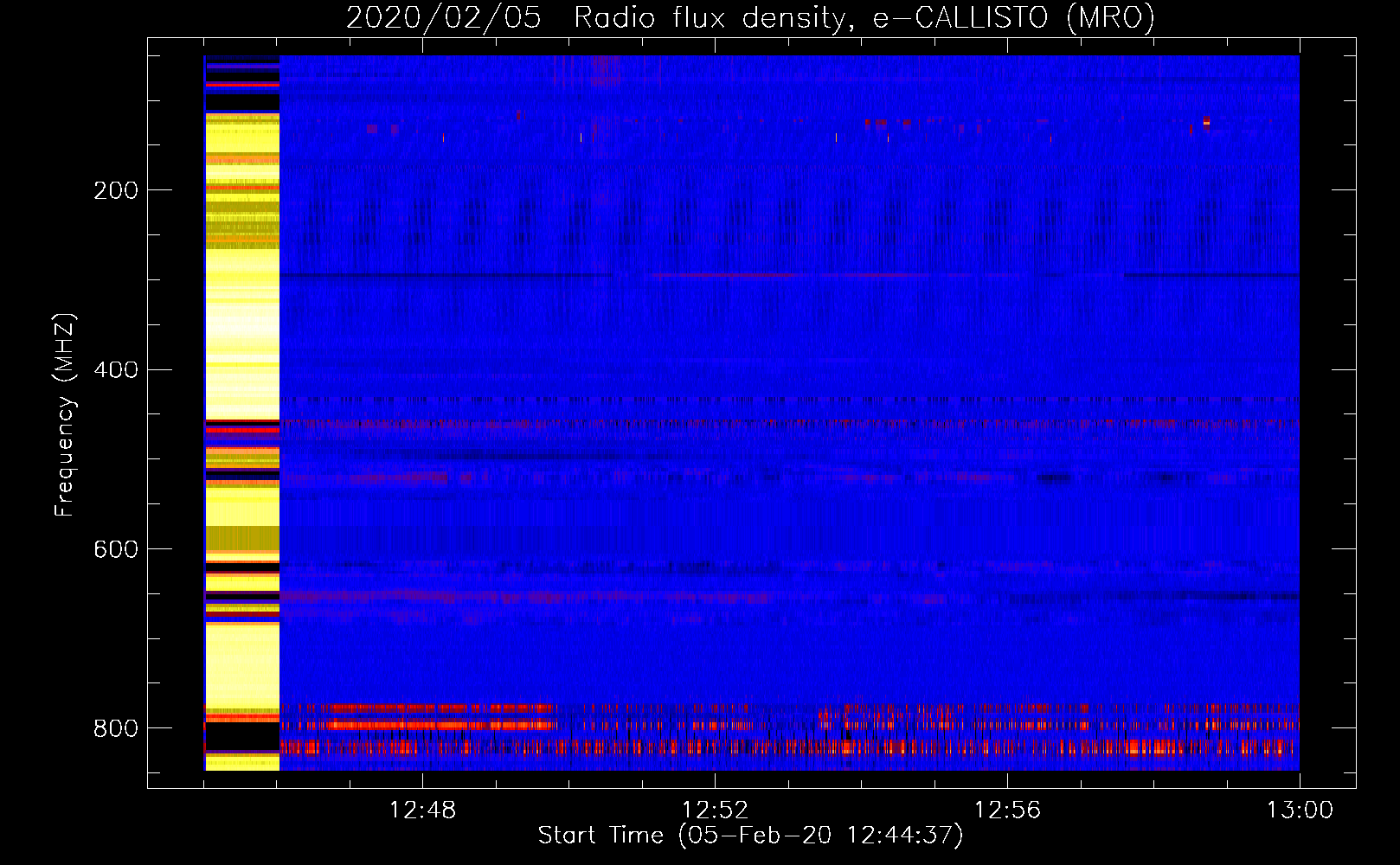Click the 12:52 time tick label
This screenshot has height=865, width=1400.
715,811
